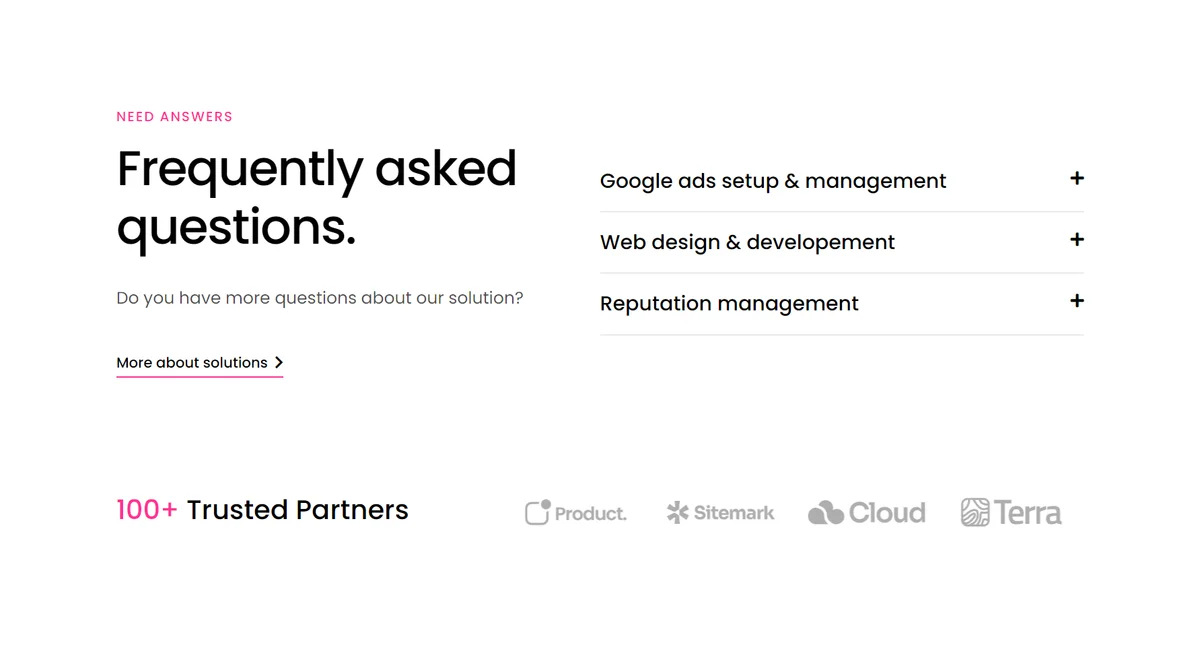Click the Terra patterned square icon
The image size is (1200, 647).
[975, 513]
